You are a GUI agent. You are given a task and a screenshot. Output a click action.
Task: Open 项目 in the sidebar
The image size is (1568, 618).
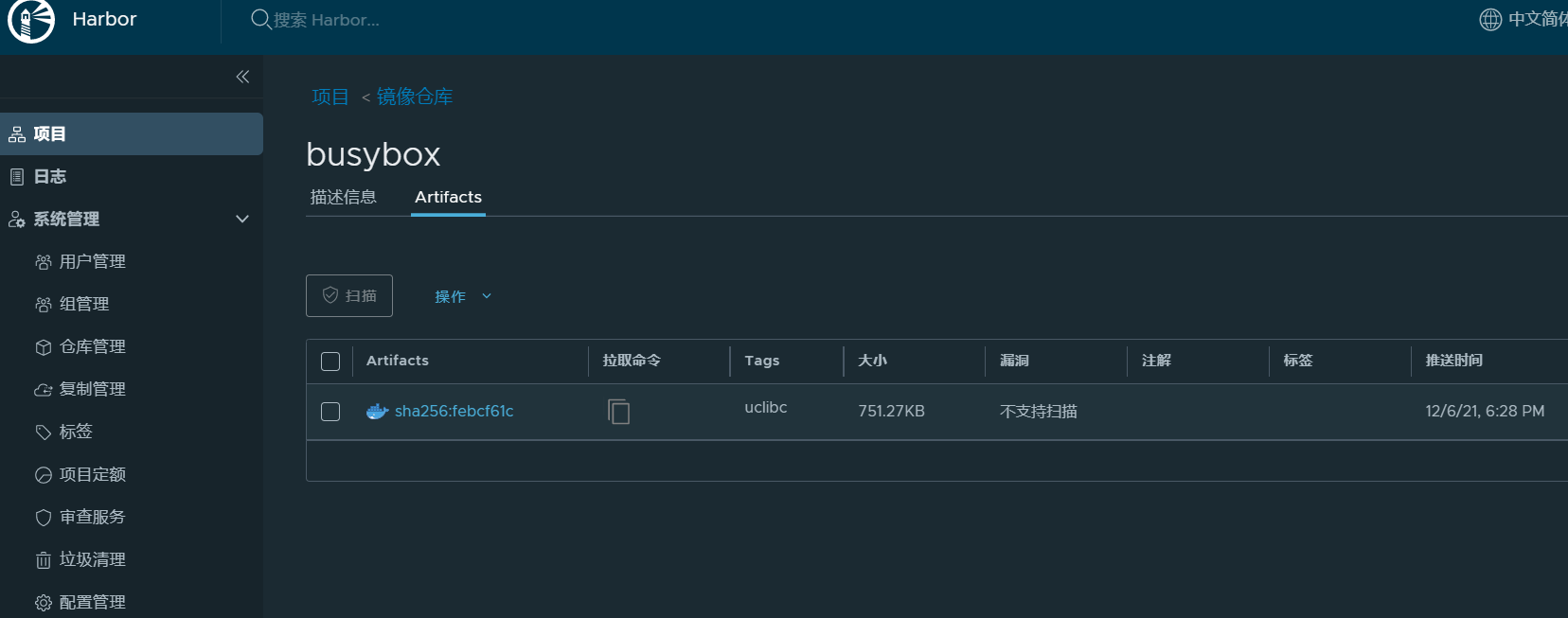click(x=132, y=134)
